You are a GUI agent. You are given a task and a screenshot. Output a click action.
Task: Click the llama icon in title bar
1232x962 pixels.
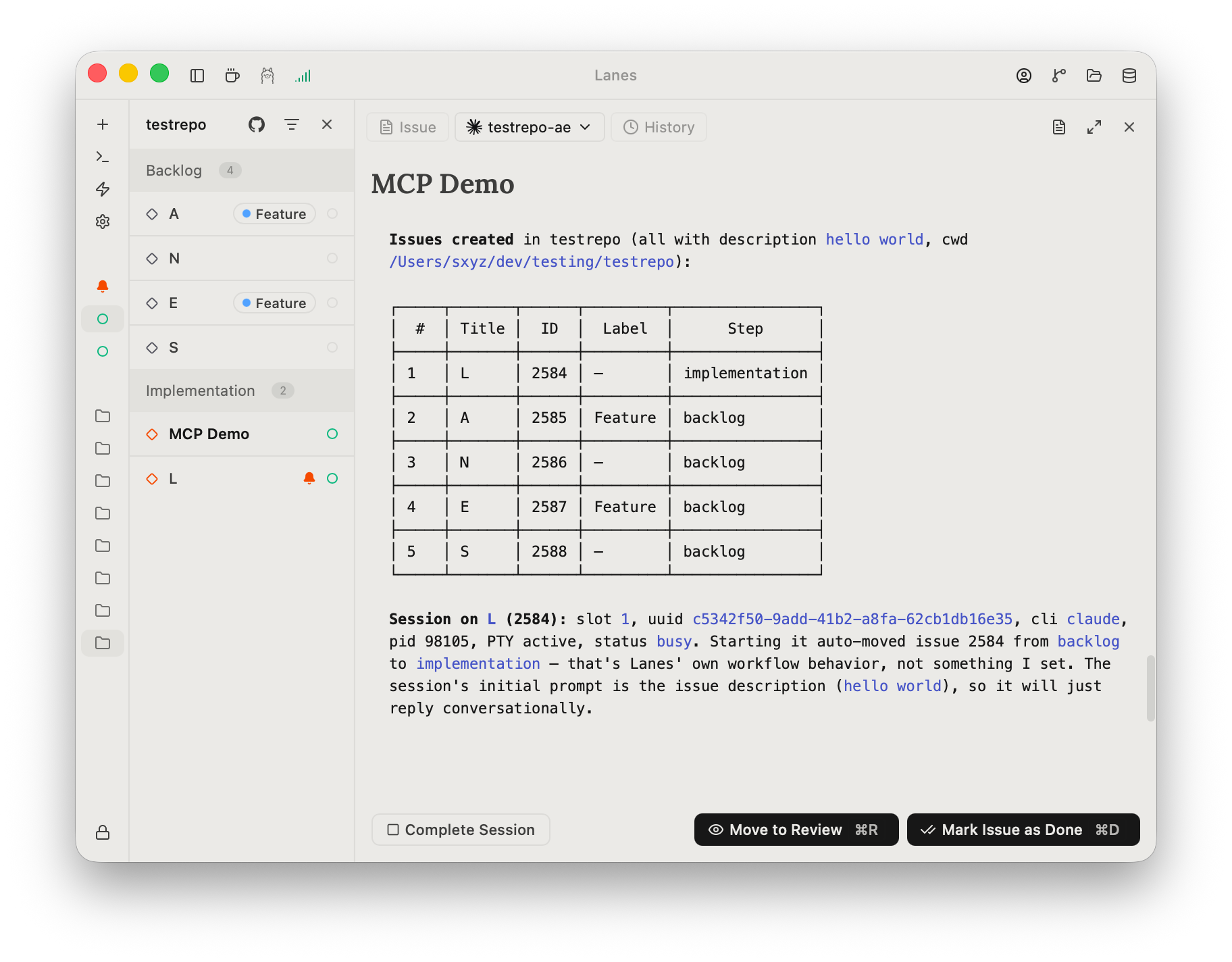(x=267, y=76)
